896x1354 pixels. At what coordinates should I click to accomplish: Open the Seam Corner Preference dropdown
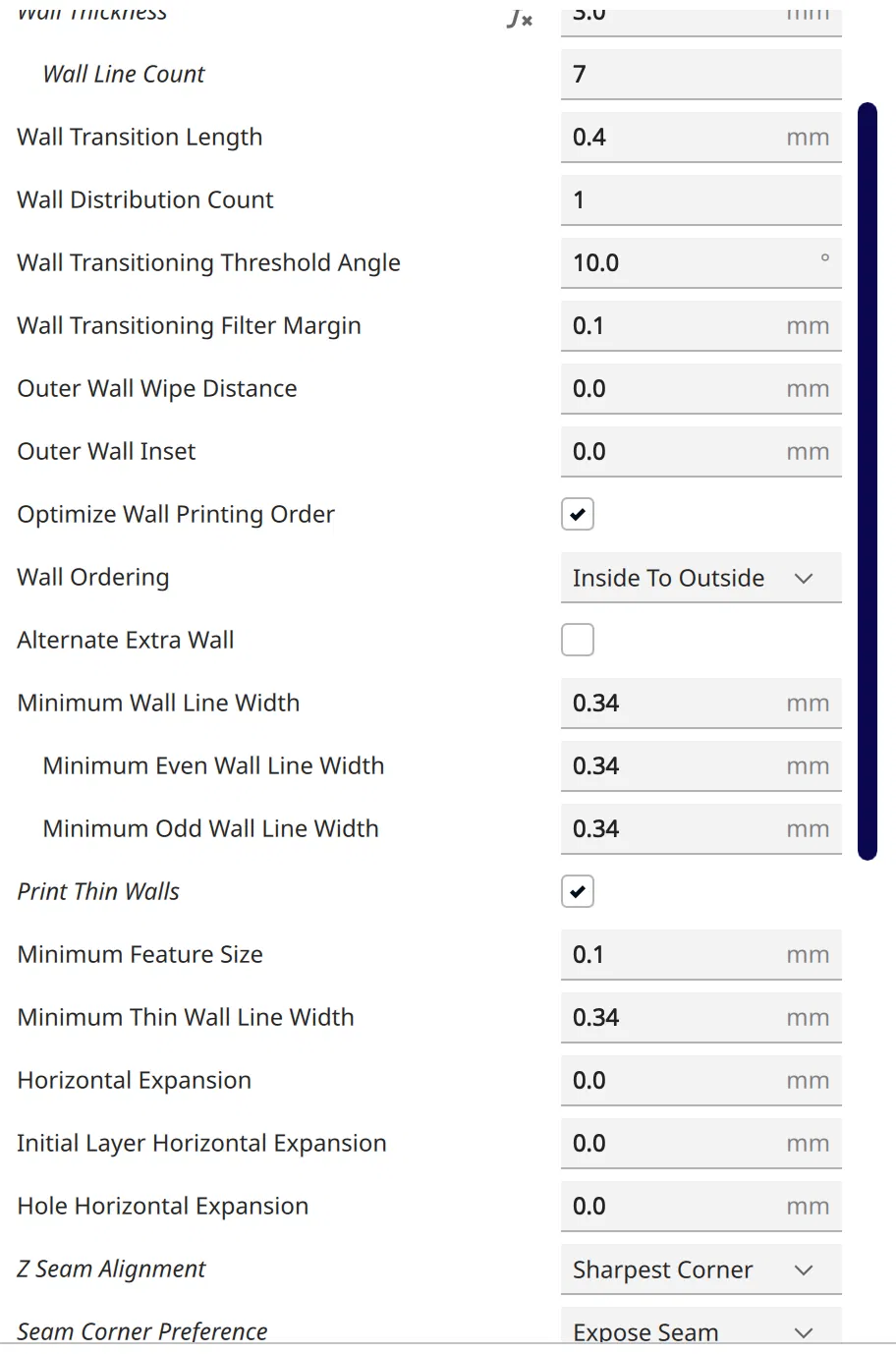pyautogui.click(x=700, y=1331)
